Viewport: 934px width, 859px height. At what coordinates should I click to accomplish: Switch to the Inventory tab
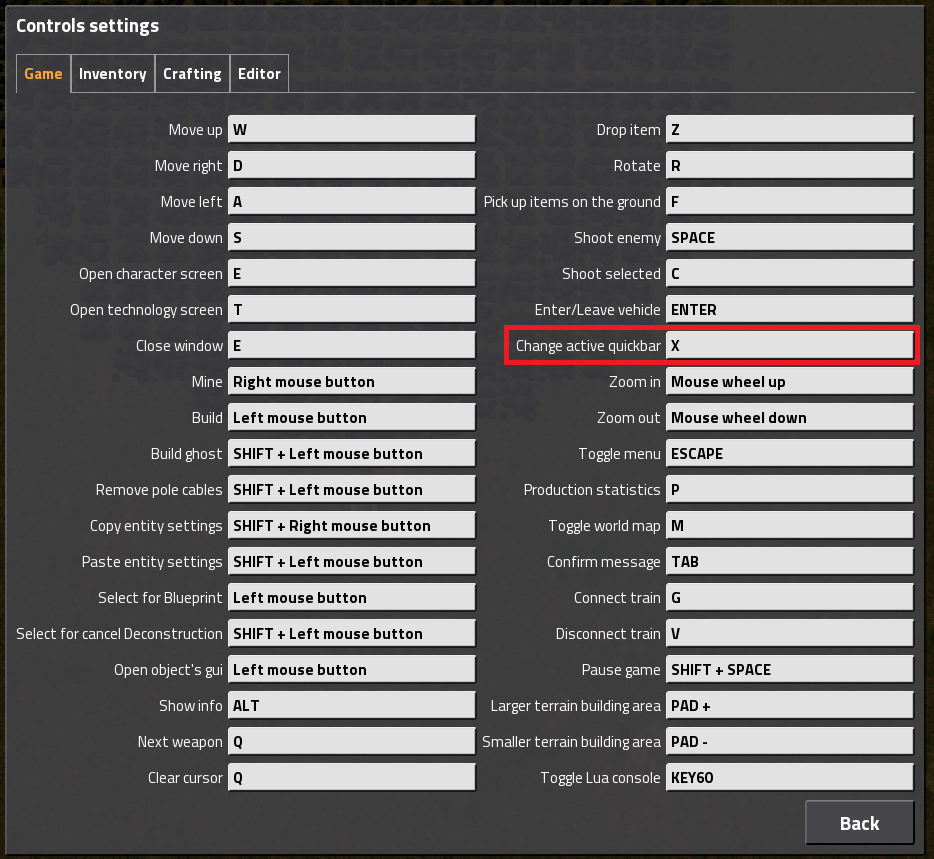113,74
